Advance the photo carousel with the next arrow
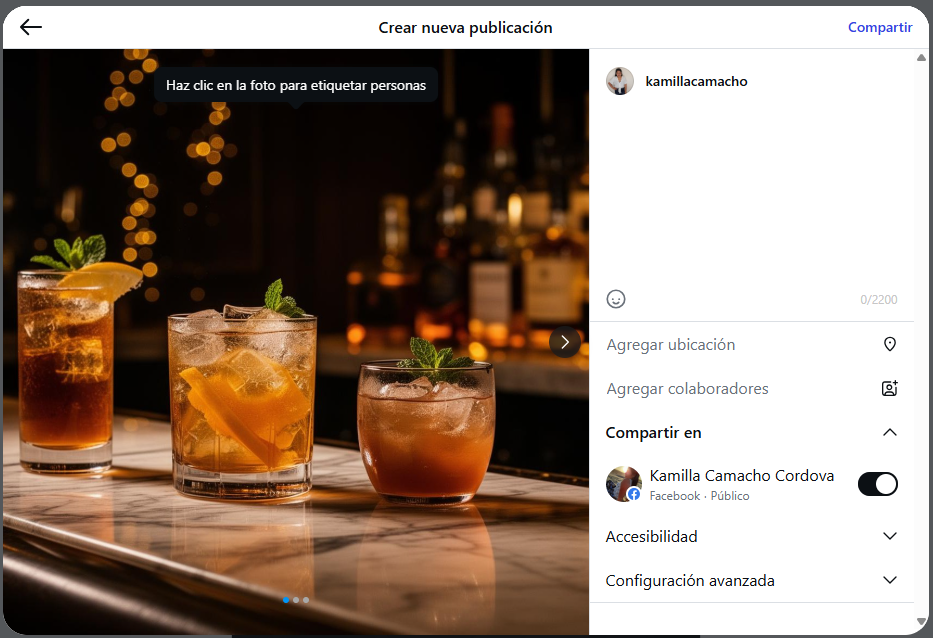The height and width of the screenshot is (638, 933). pyautogui.click(x=564, y=342)
